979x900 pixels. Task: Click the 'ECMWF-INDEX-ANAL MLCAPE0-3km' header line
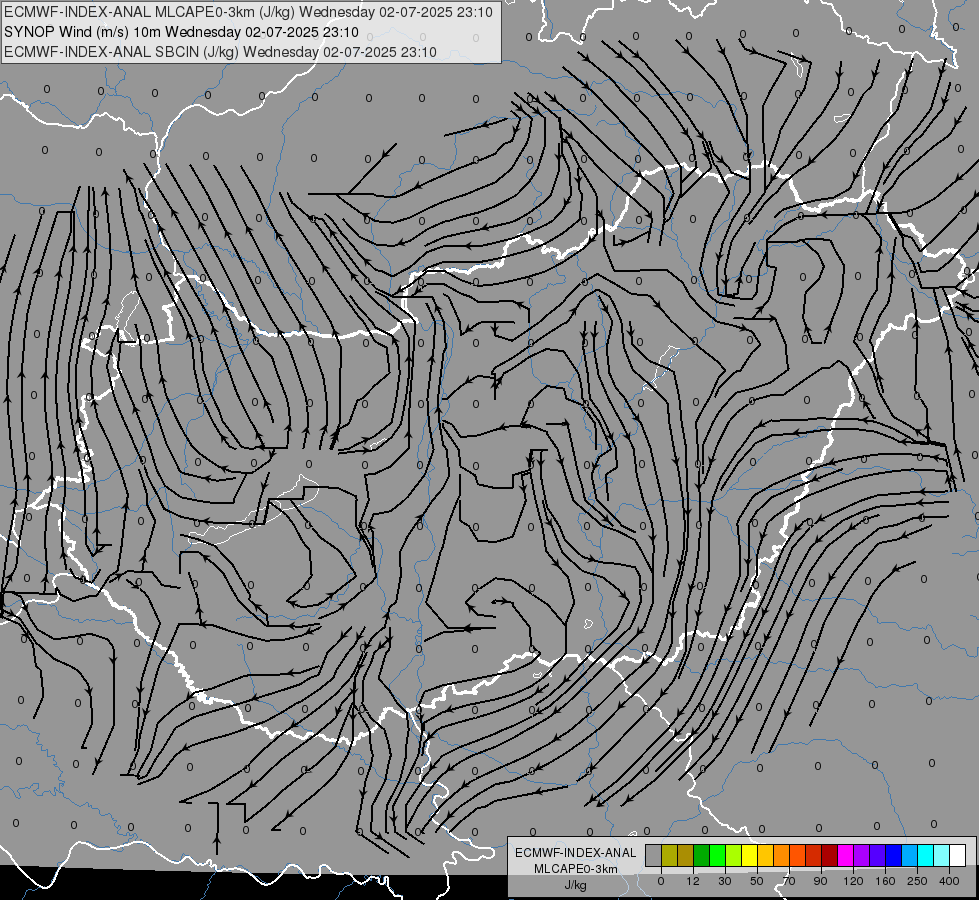click(248, 12)
